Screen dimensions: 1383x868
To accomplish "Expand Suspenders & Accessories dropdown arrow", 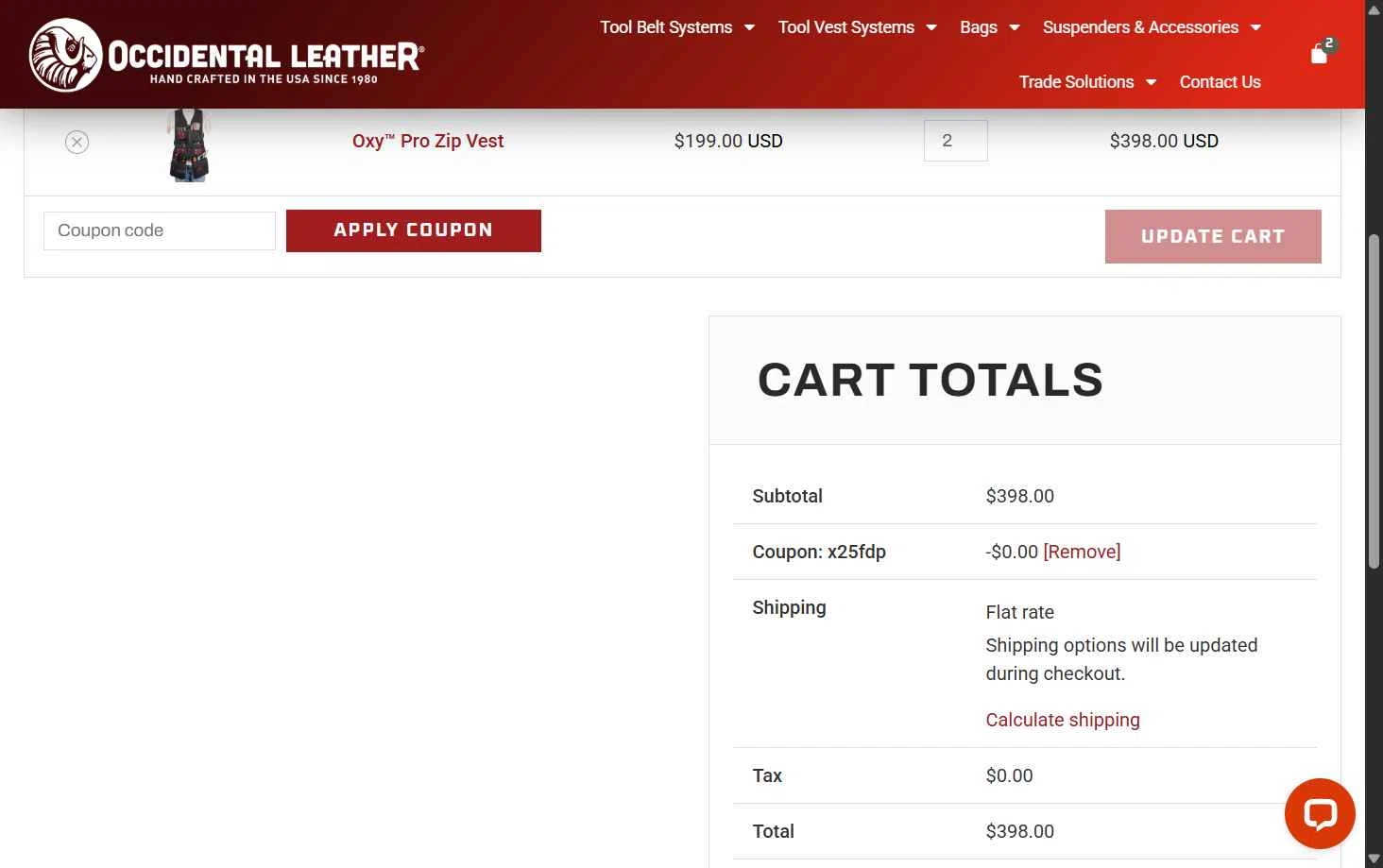I will pyautogui.click(x=1255, y=27).
